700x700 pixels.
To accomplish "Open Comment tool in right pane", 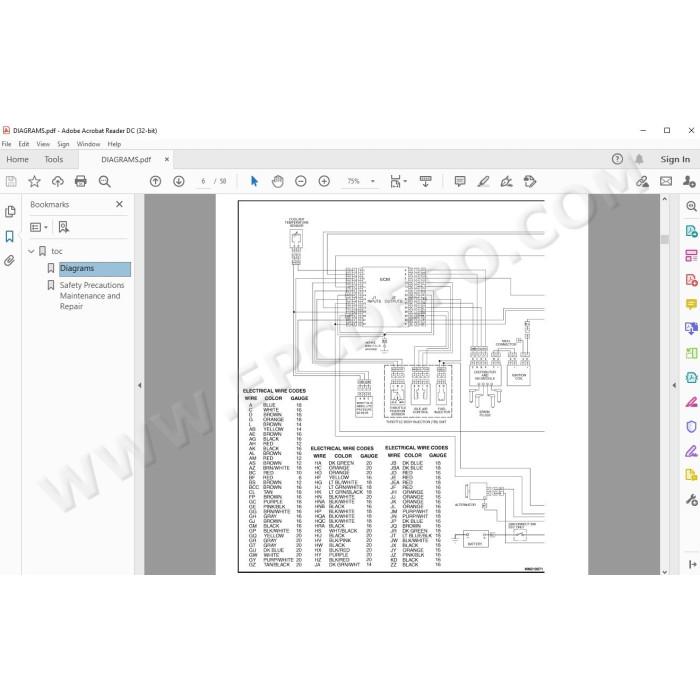I will [x=691, y=304].
